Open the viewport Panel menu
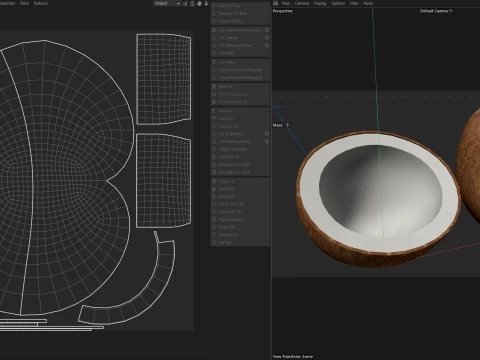The height and width of the screenshot is (360, 480). click(x=368, y=3)
